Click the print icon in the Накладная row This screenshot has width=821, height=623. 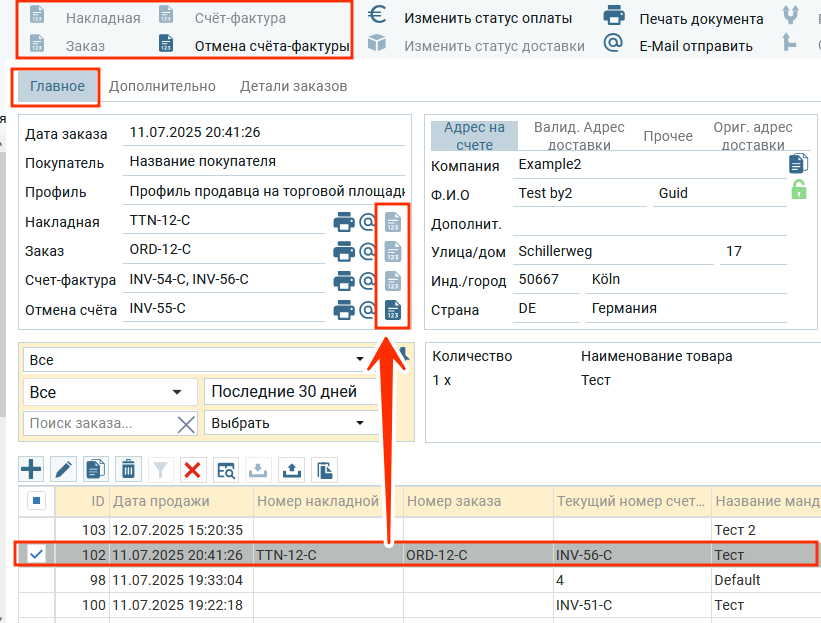click(343, 222)
